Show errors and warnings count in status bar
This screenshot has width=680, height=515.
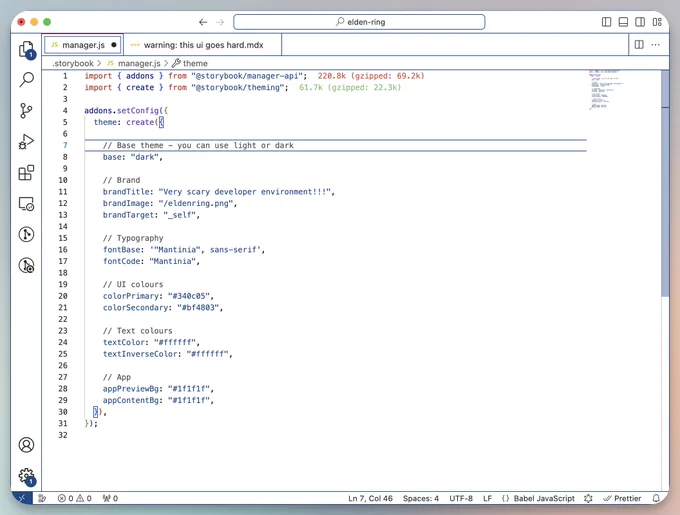click(x=75, y=499)
